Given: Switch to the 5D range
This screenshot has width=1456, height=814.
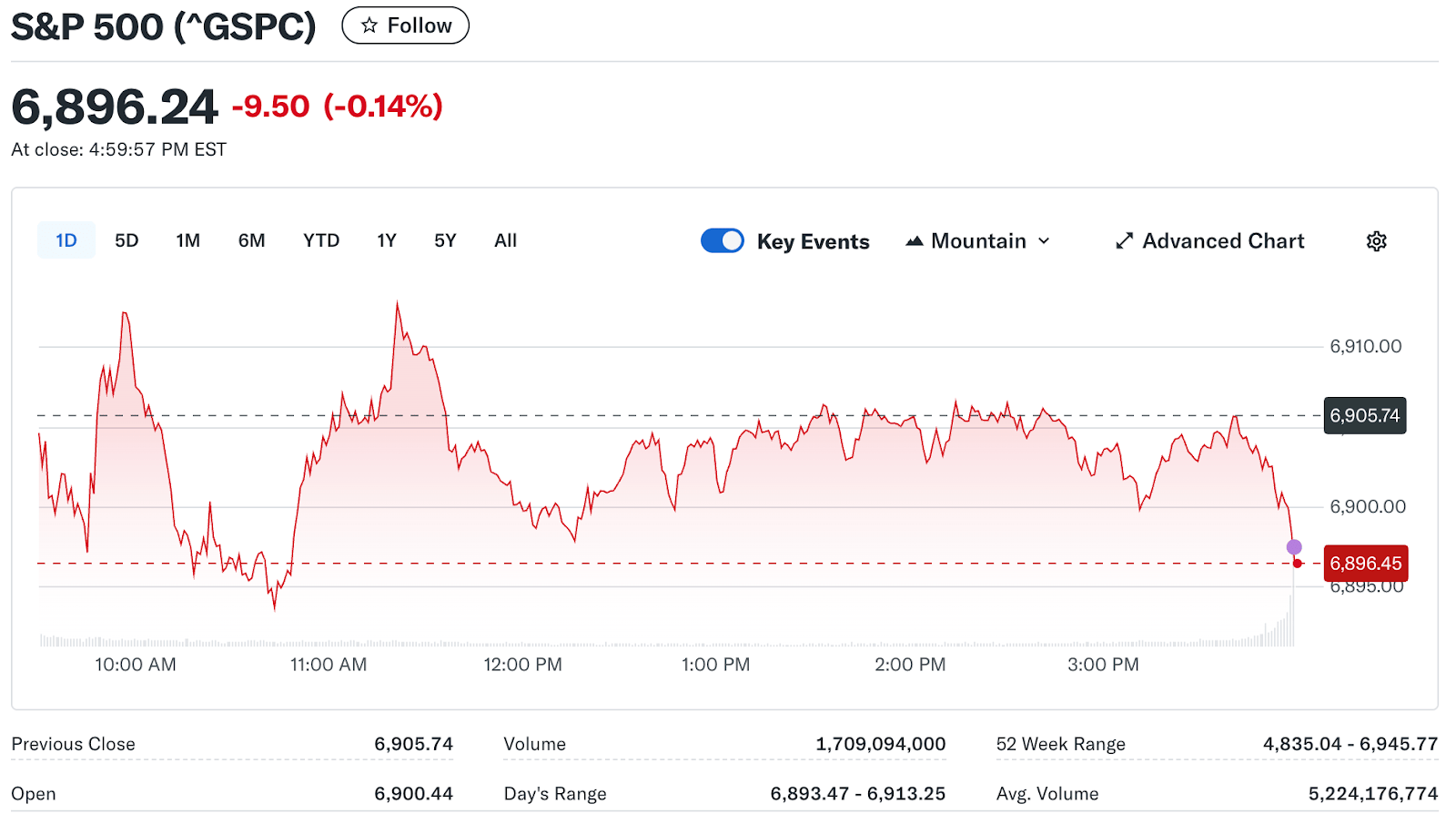Looking at the screenshot, I should 126,240.
